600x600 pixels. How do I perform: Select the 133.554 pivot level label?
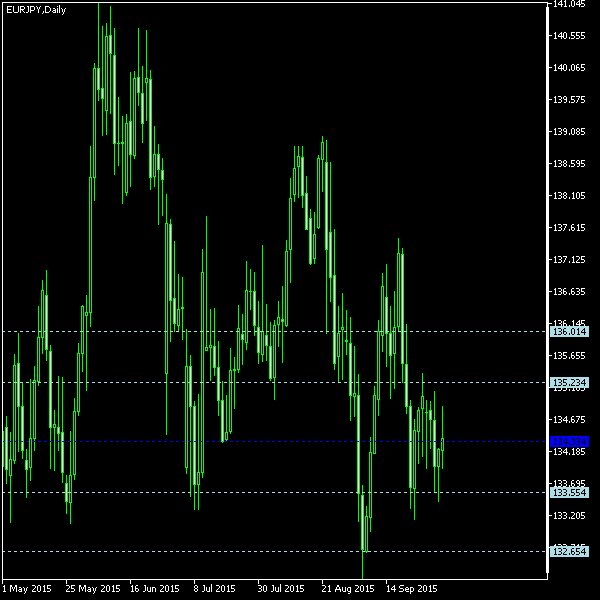click(x=569, y=492)
